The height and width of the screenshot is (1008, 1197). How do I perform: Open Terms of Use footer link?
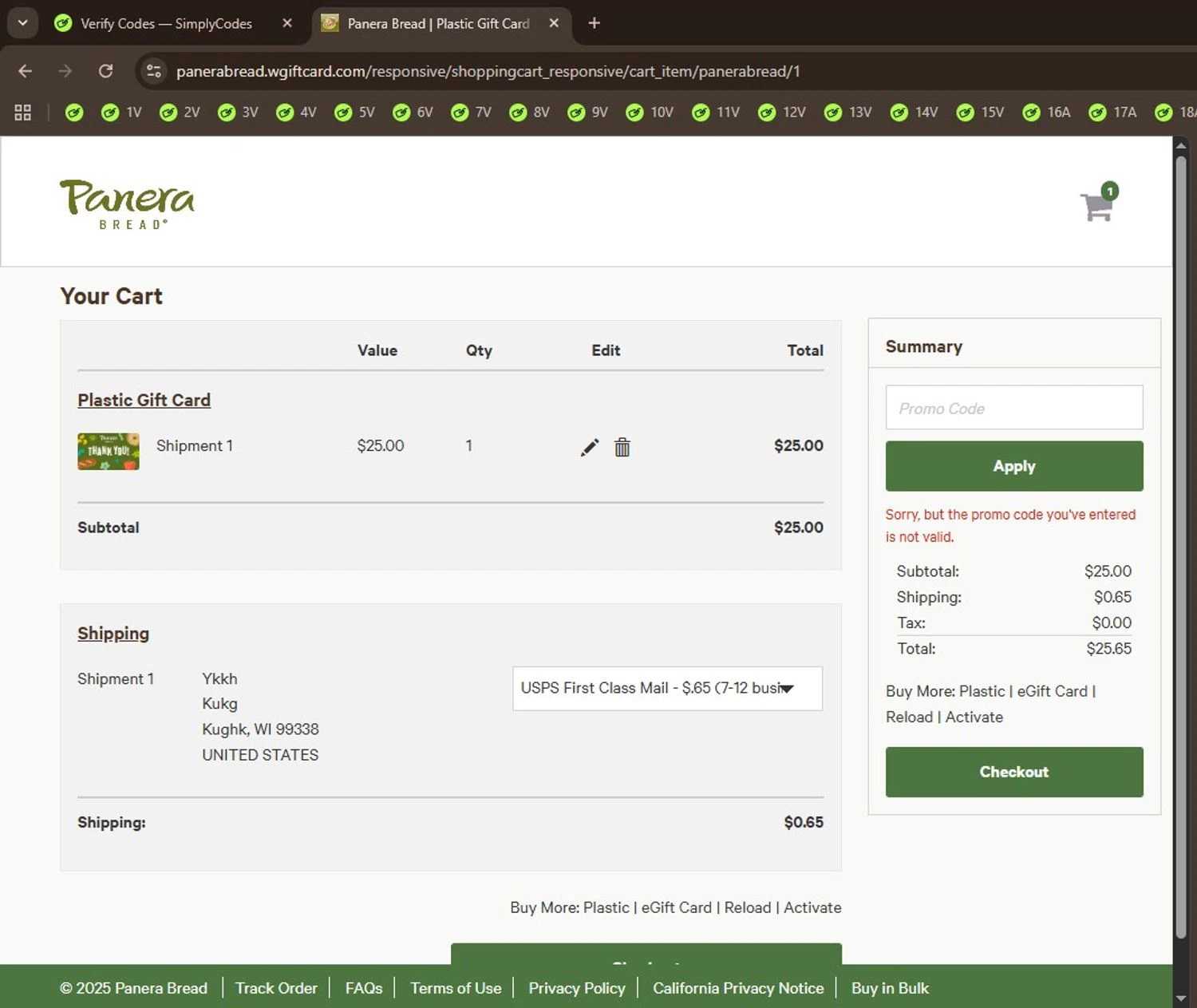456,988
